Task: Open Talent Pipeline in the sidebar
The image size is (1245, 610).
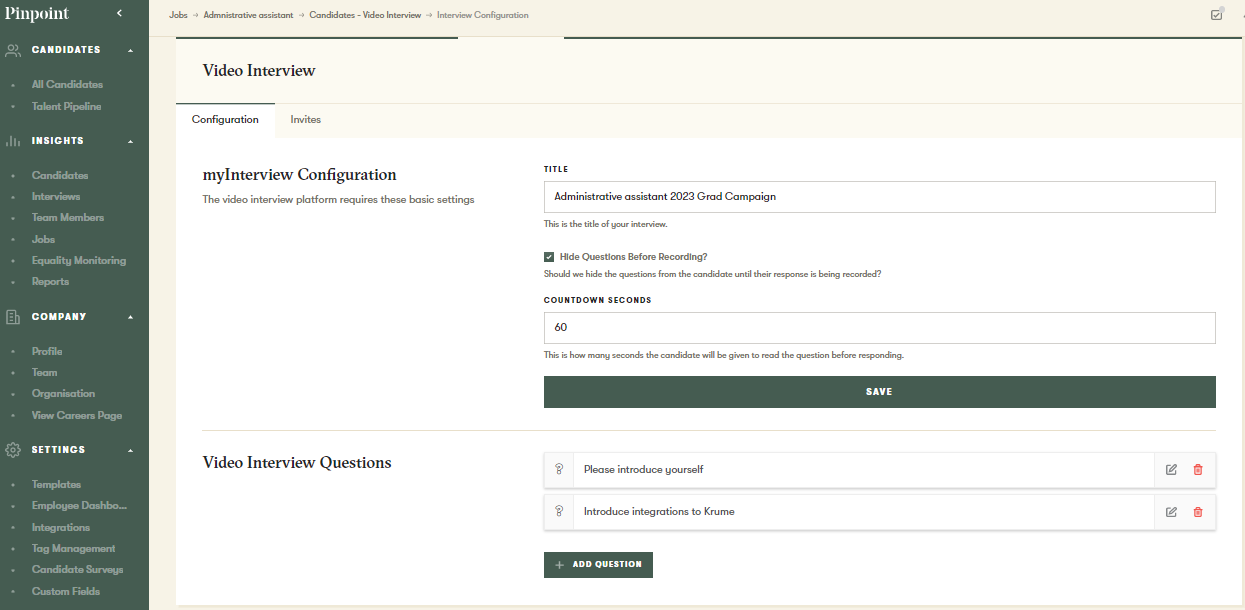Action: coord(66,106)
